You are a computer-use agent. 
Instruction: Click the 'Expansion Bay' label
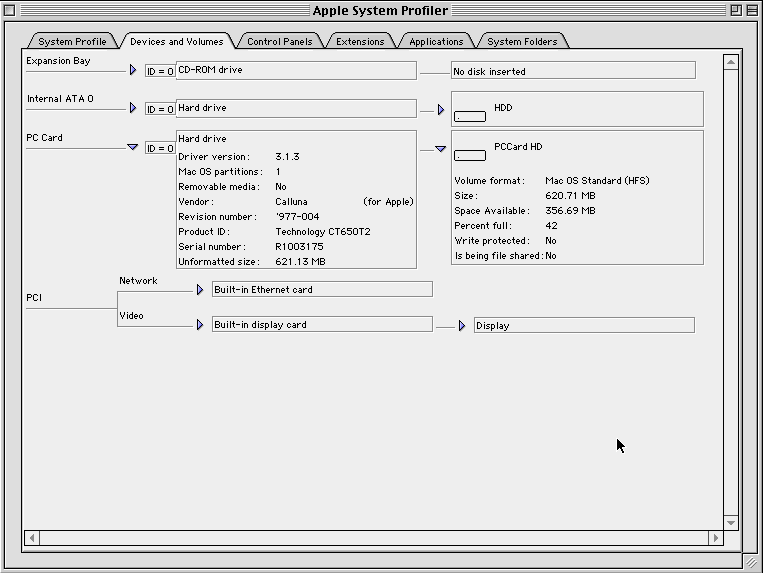pyautogui.click(x=58, y=61)
